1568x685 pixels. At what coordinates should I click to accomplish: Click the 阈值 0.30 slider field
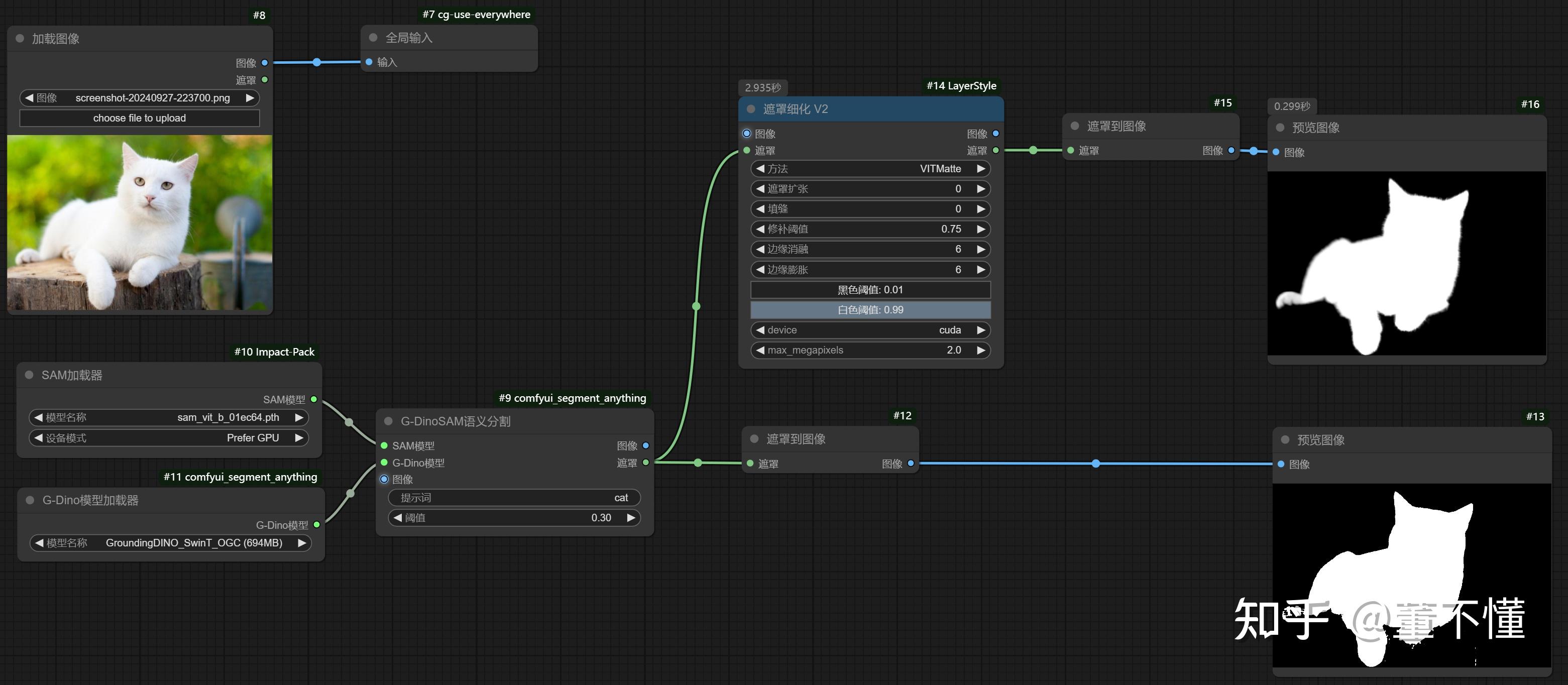[x=514, y=518]
